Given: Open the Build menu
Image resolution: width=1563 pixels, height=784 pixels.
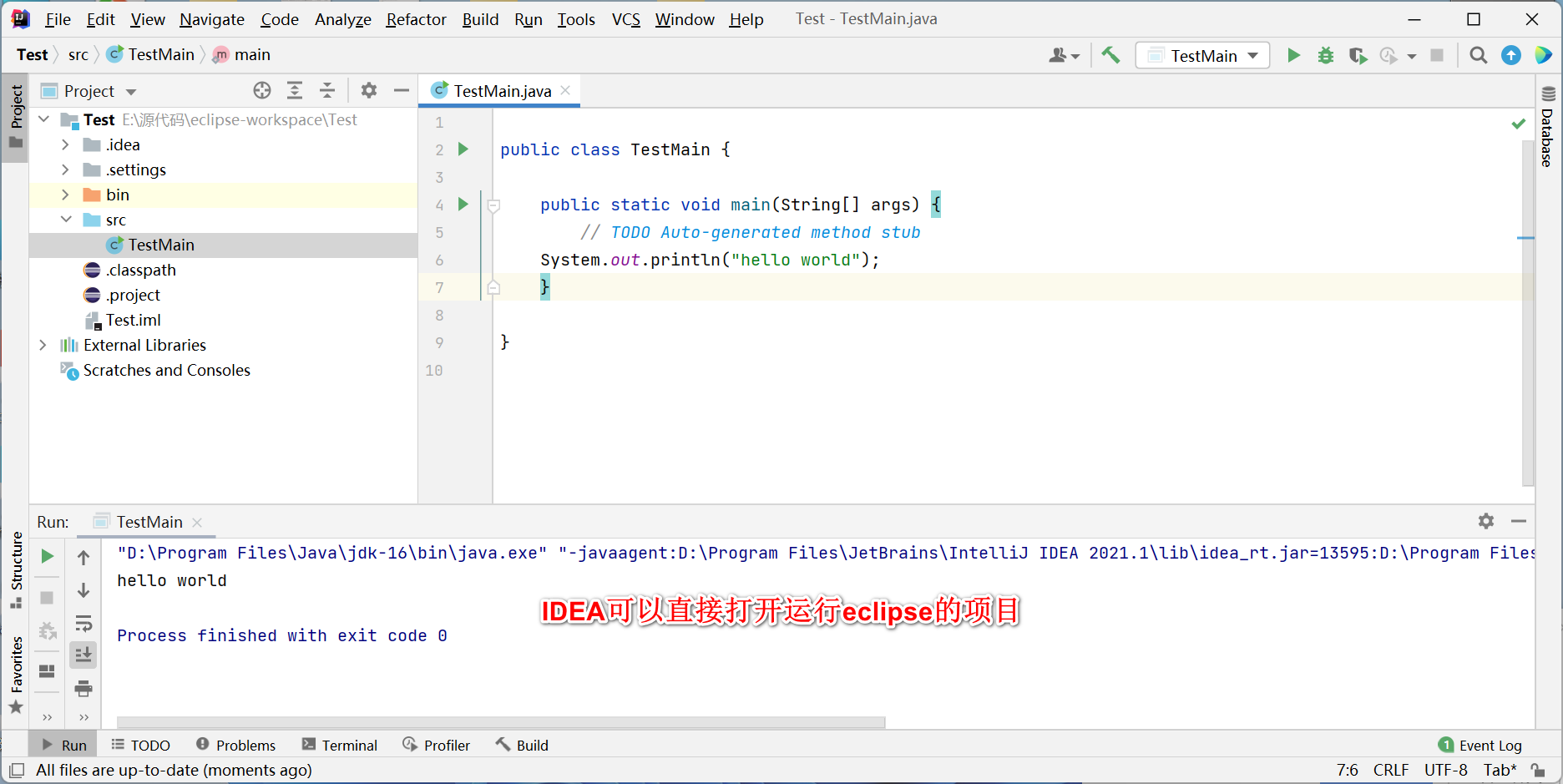Looking at the screenshot, I should (480, 19).
